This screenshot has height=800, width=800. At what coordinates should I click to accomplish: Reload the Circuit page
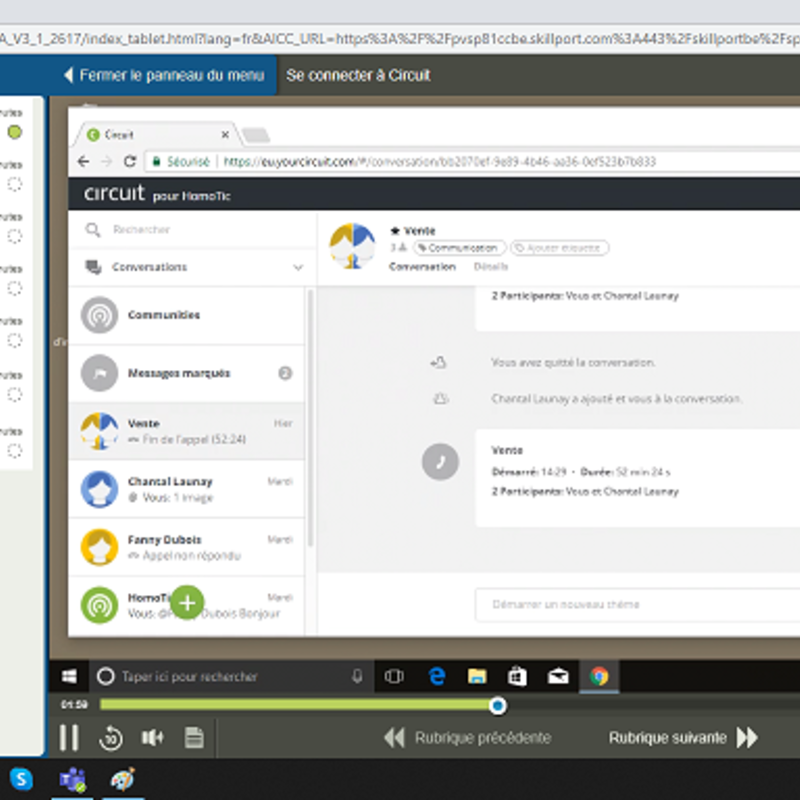[x=130, y=162]
